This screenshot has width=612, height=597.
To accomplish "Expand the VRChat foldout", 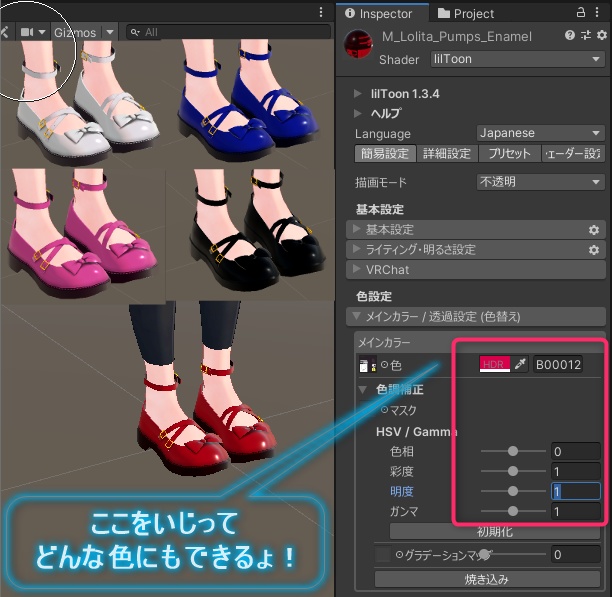I will coord(475,270).
